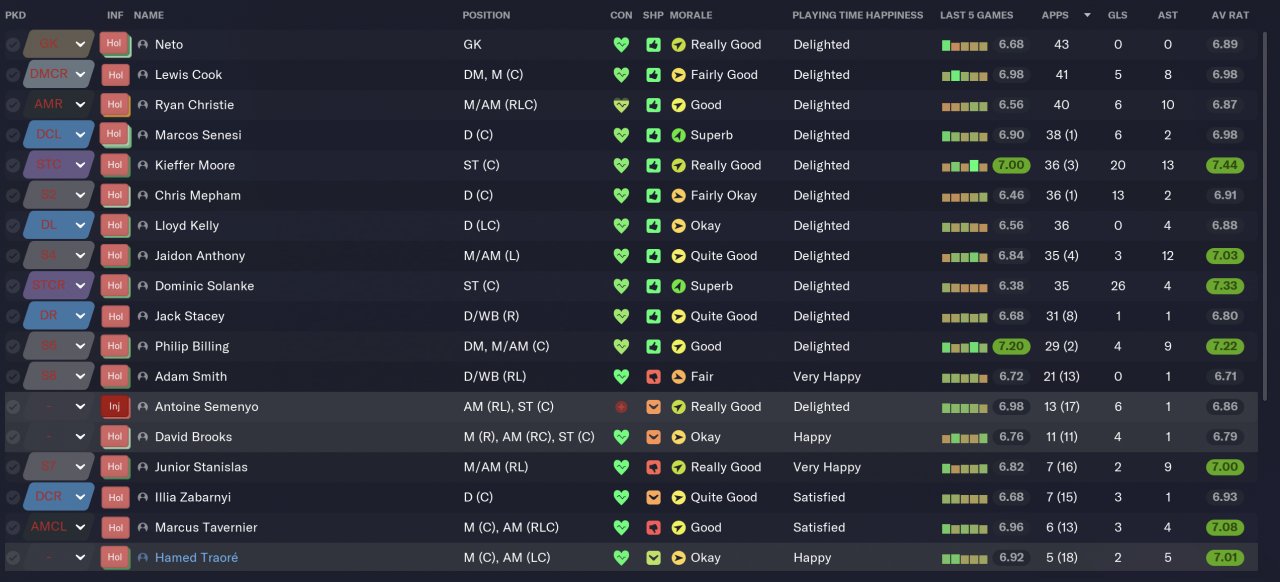Image resolution: width=1280 pixels, height=582 pixels.
Task: Toggle the selection checkbox for Hamed Traoré
Action: coord(12,558)
